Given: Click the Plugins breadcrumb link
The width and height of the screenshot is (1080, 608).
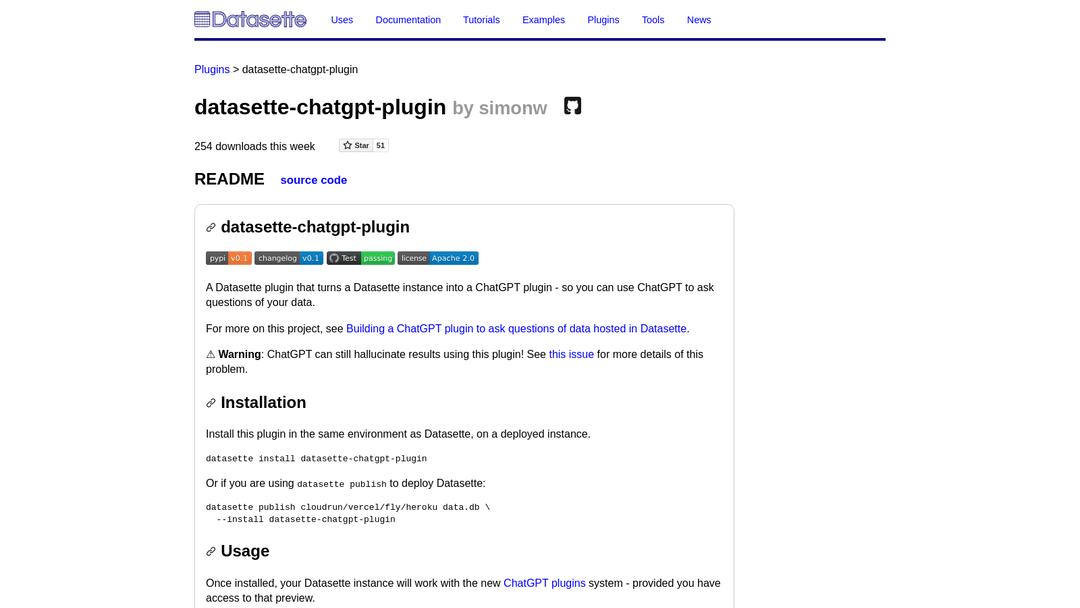Looking at the screenshot, I should point(212,70).
